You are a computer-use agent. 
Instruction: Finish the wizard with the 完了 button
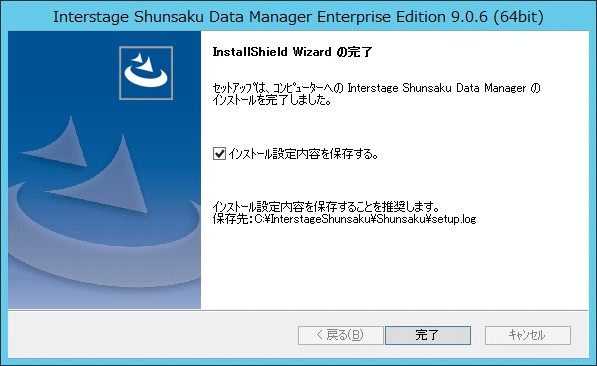click(x=428, y=335)
